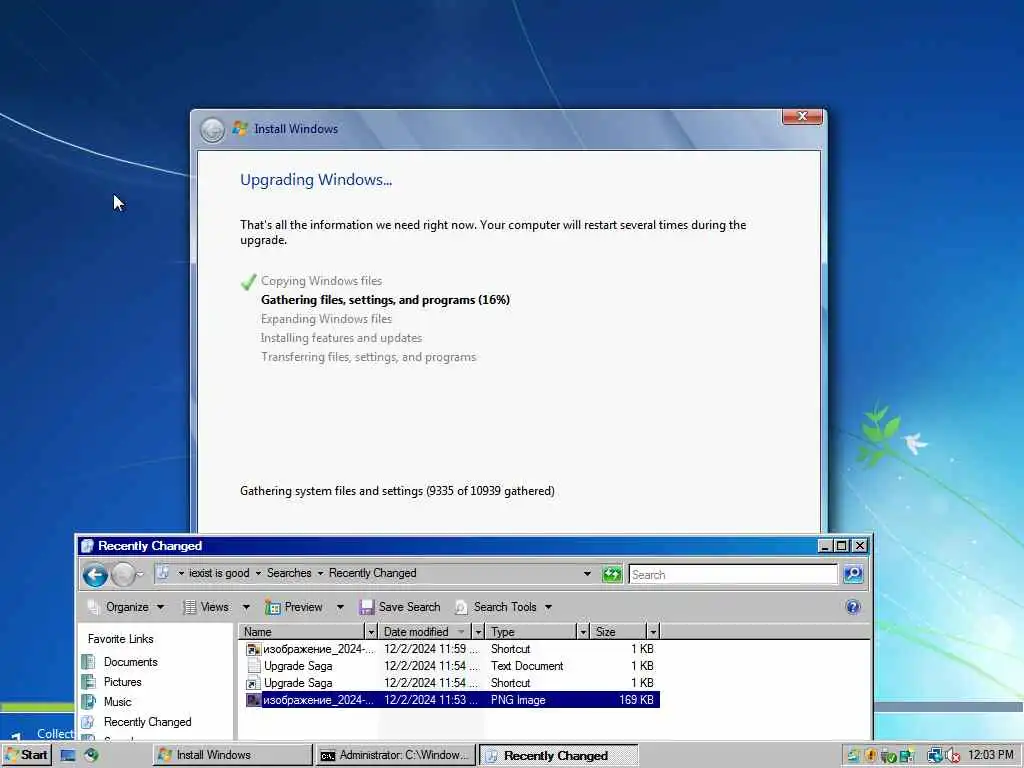Expand the arrow after 'Searches' breadcrumb

pos(320,573)
